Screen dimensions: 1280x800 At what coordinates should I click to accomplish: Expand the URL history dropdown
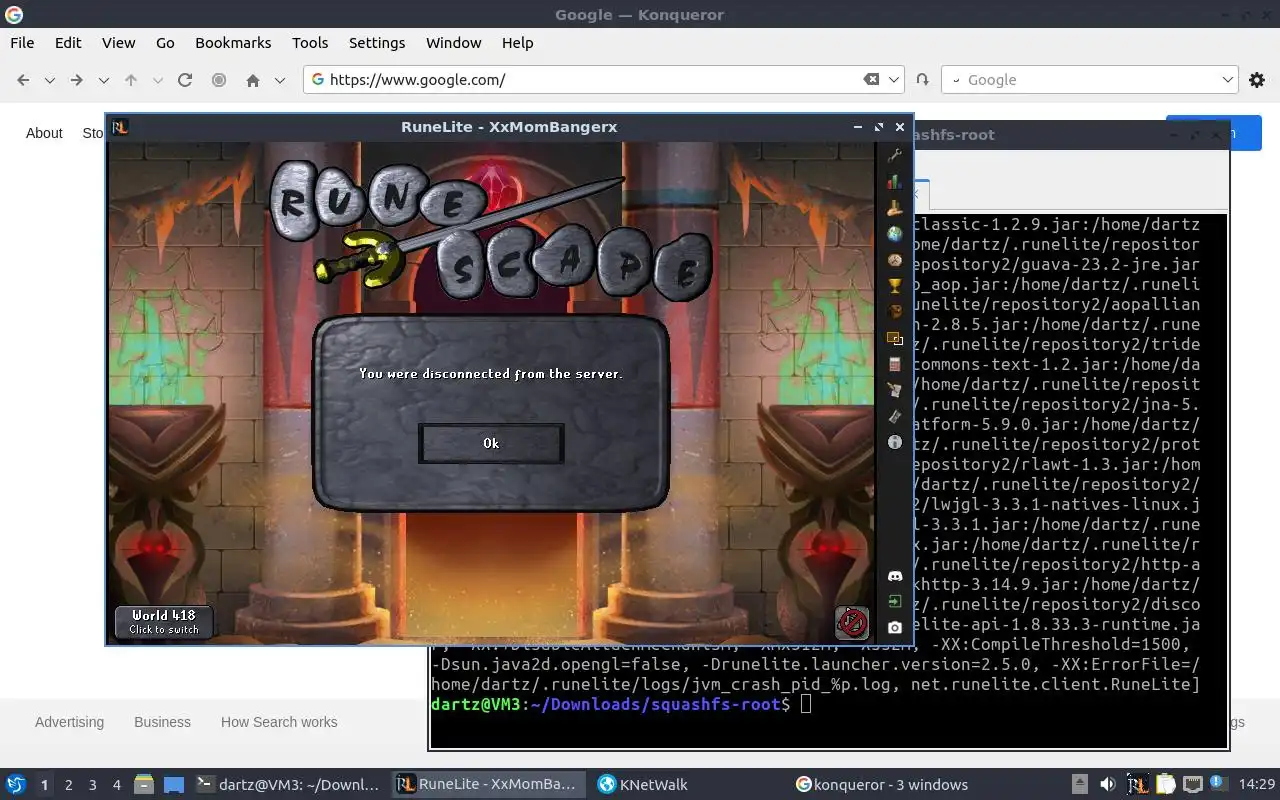pos(895,80)
